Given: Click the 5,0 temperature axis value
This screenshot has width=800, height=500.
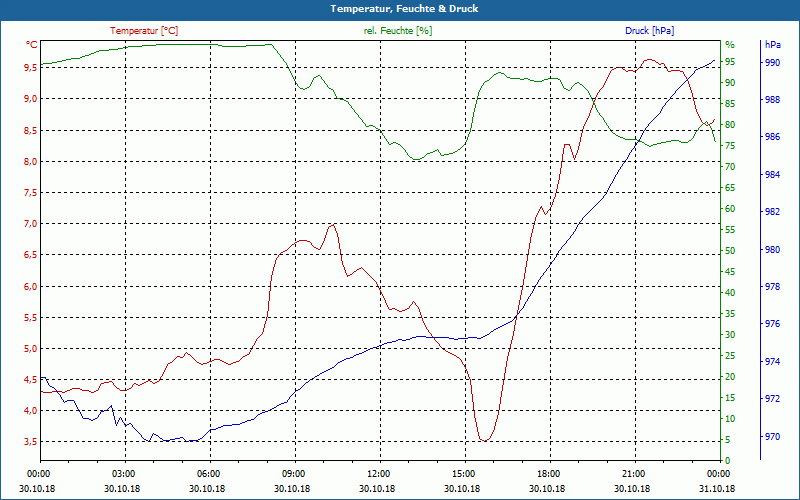Looking at the screenshot, I should coord(30,349).
